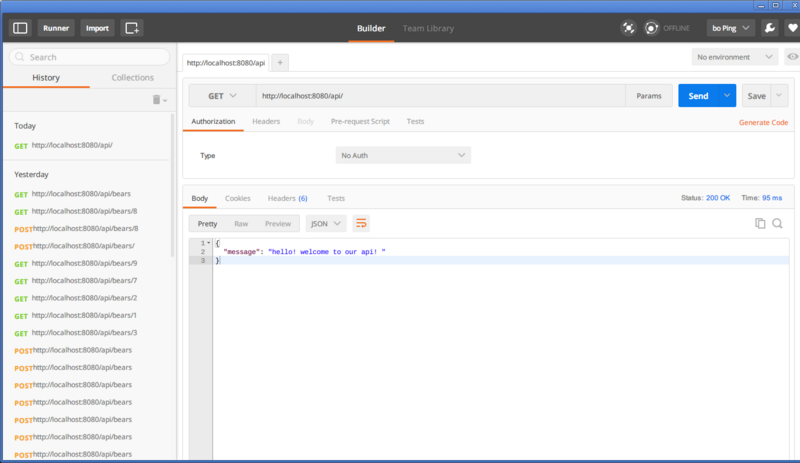Viewport: 800px width, 463px height.
Task: Open the new window icon
Action: coord(132,28)
